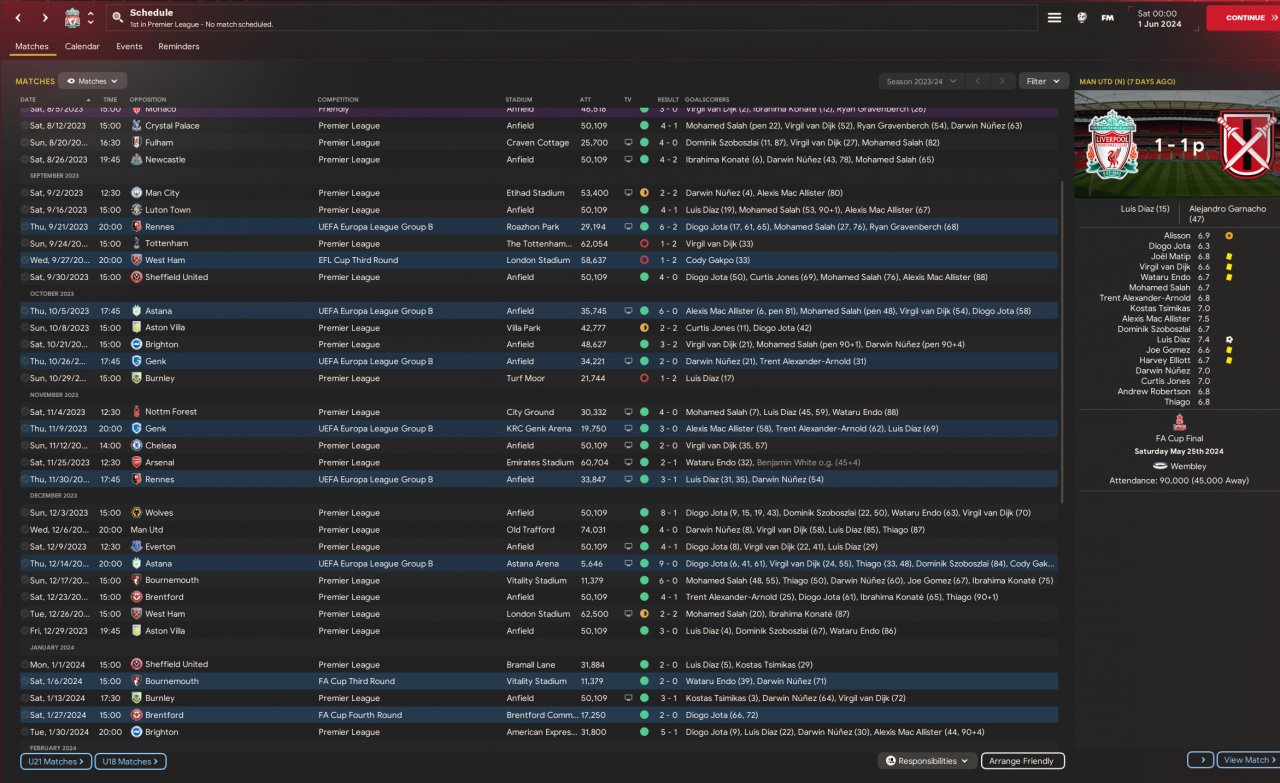Open the Matches view dropdown with eye icon
Viewport: 1280px width, 783px height.
point(92,81)
